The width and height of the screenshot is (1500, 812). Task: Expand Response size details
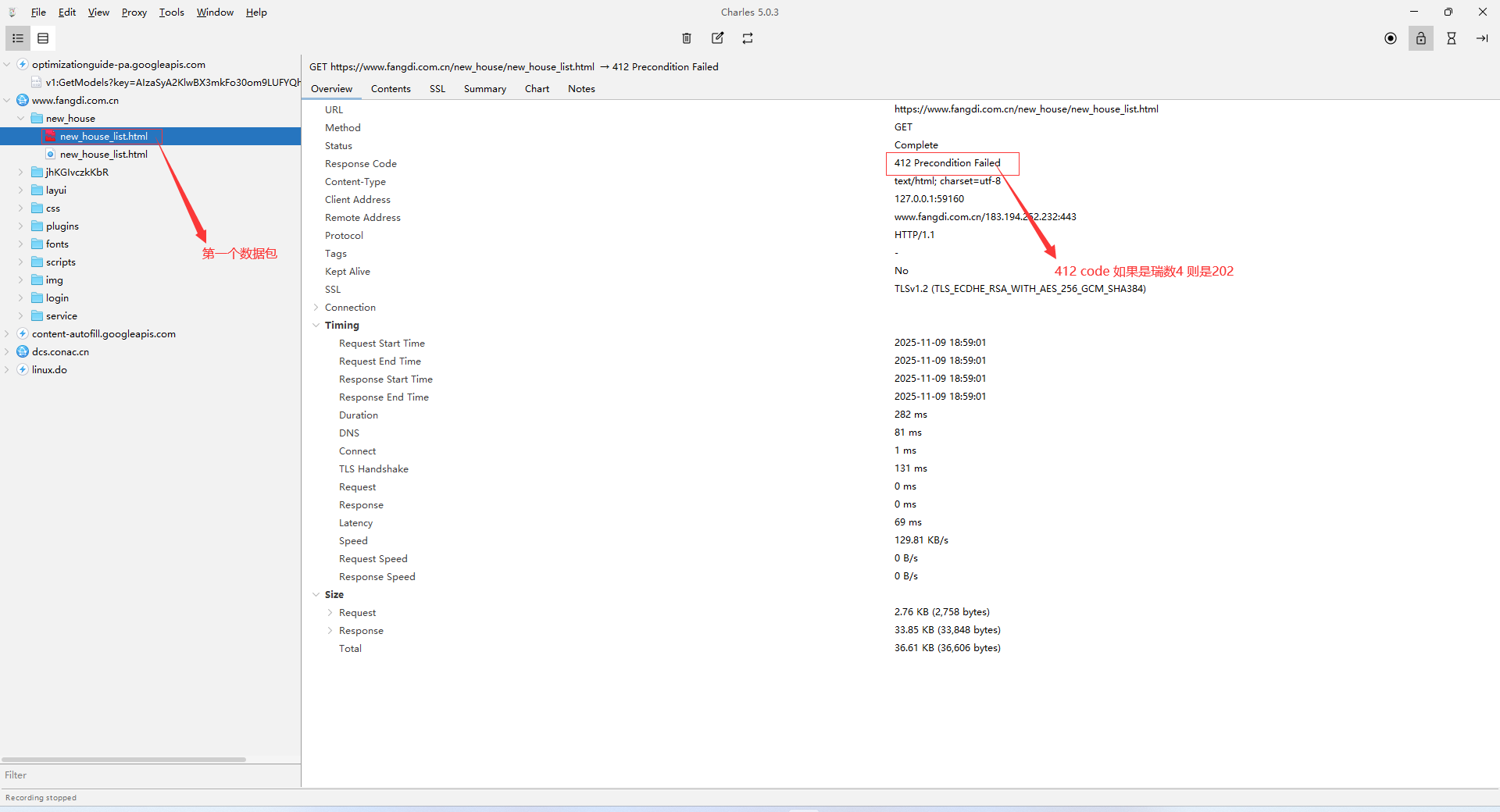pos(330,631)
